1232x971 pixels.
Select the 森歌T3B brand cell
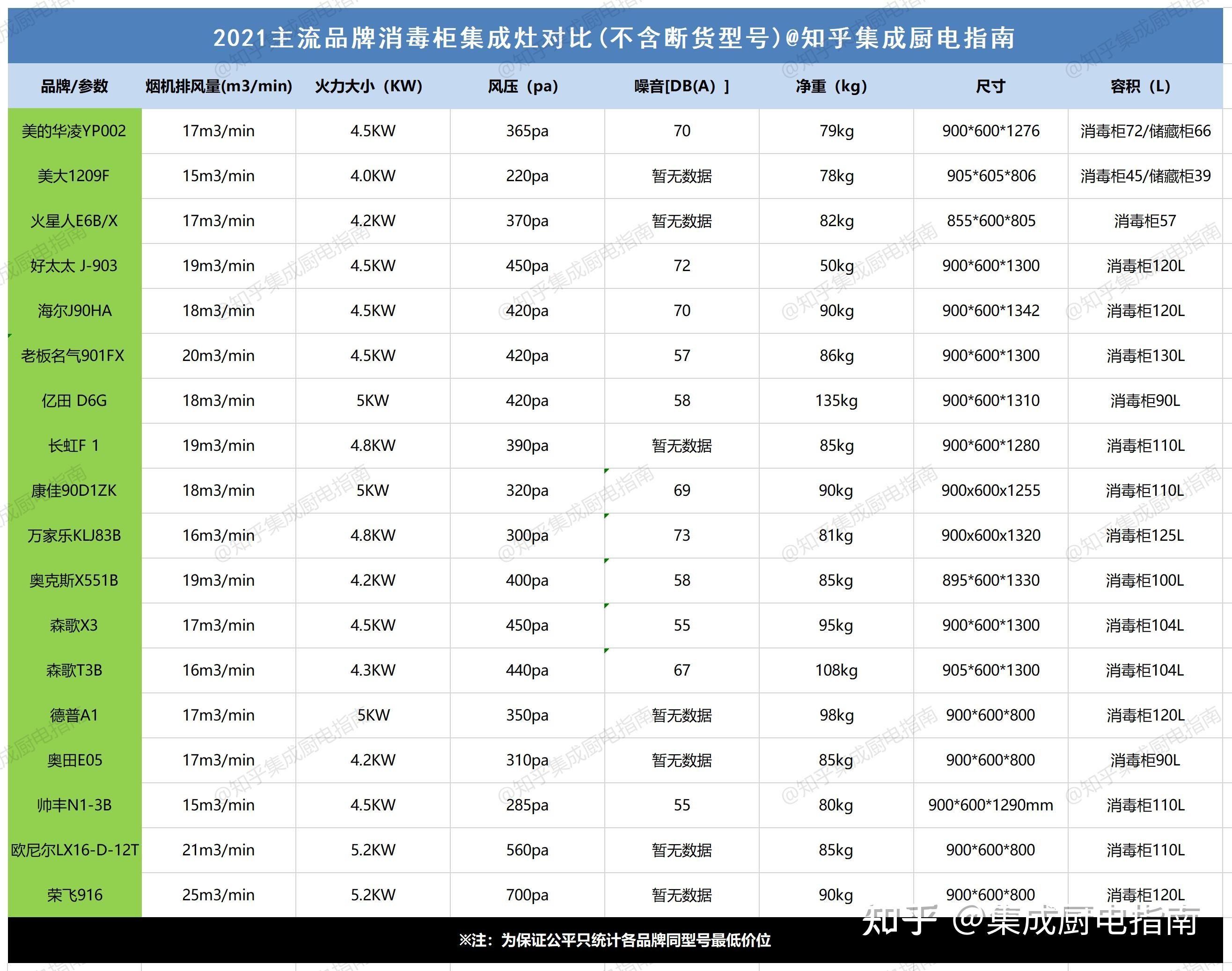[74, 669]
